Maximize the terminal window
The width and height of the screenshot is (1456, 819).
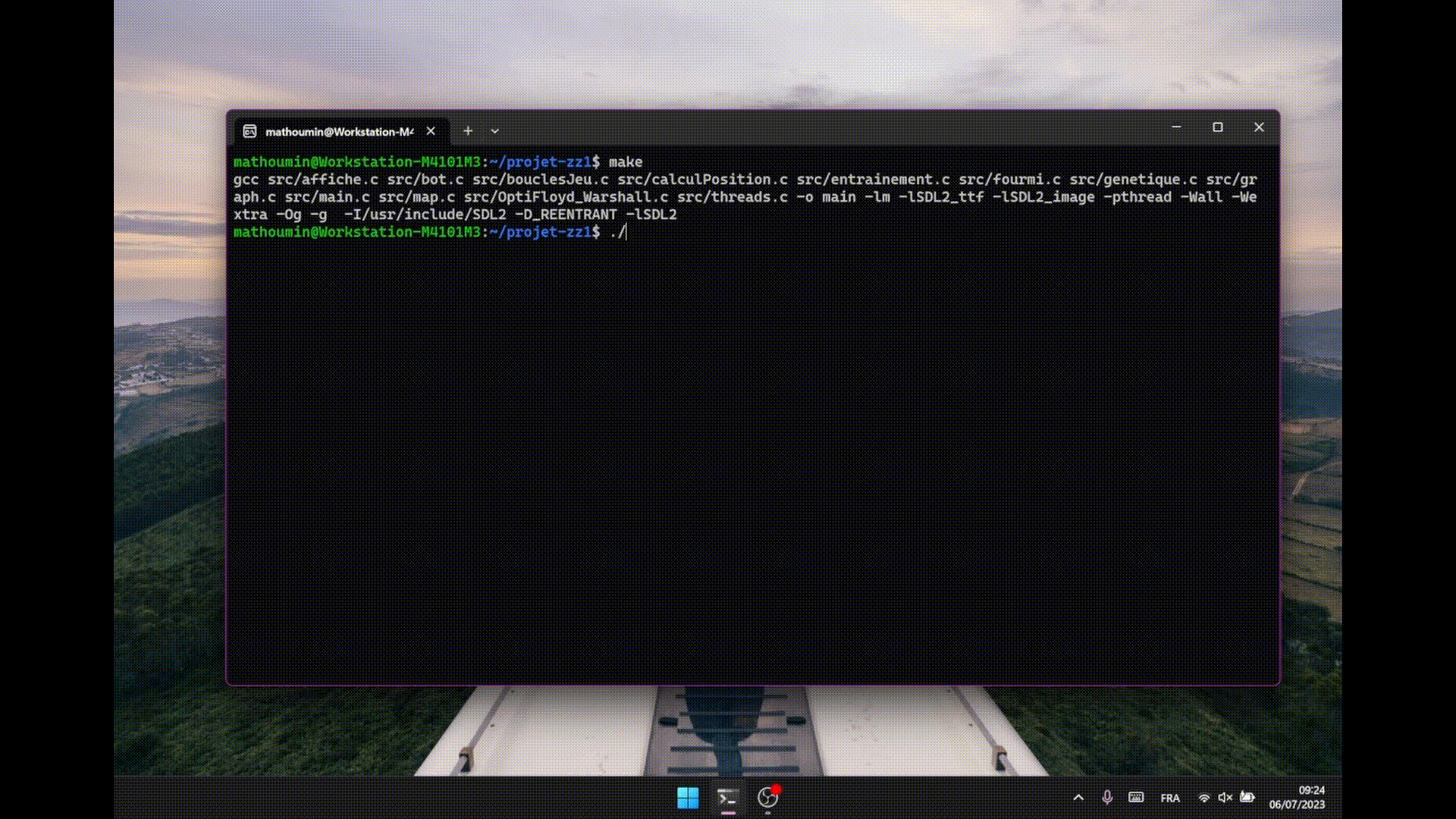click(x=1218, y=127)
